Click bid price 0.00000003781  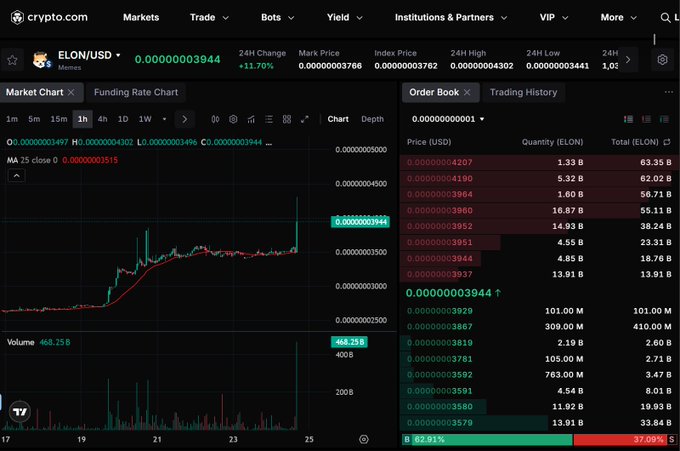click(440, 359)
